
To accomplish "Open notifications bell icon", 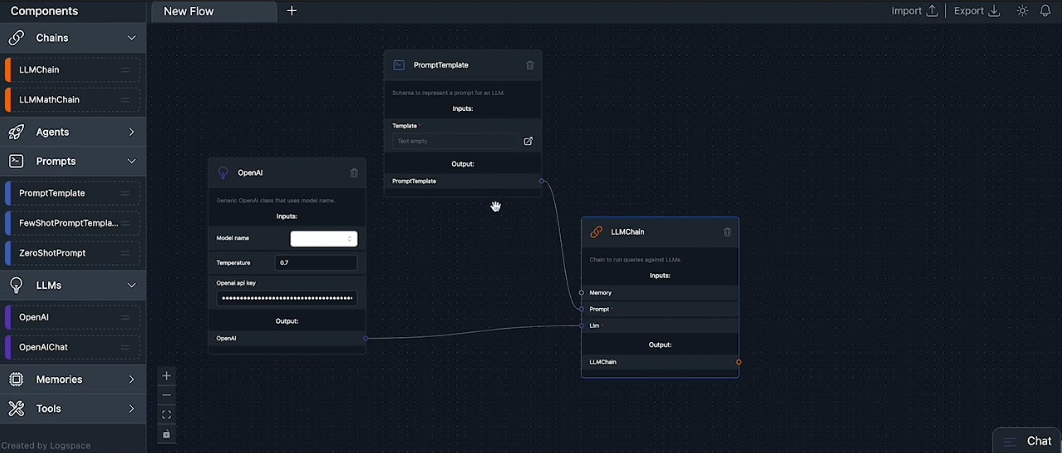I will coord(1045,11).
